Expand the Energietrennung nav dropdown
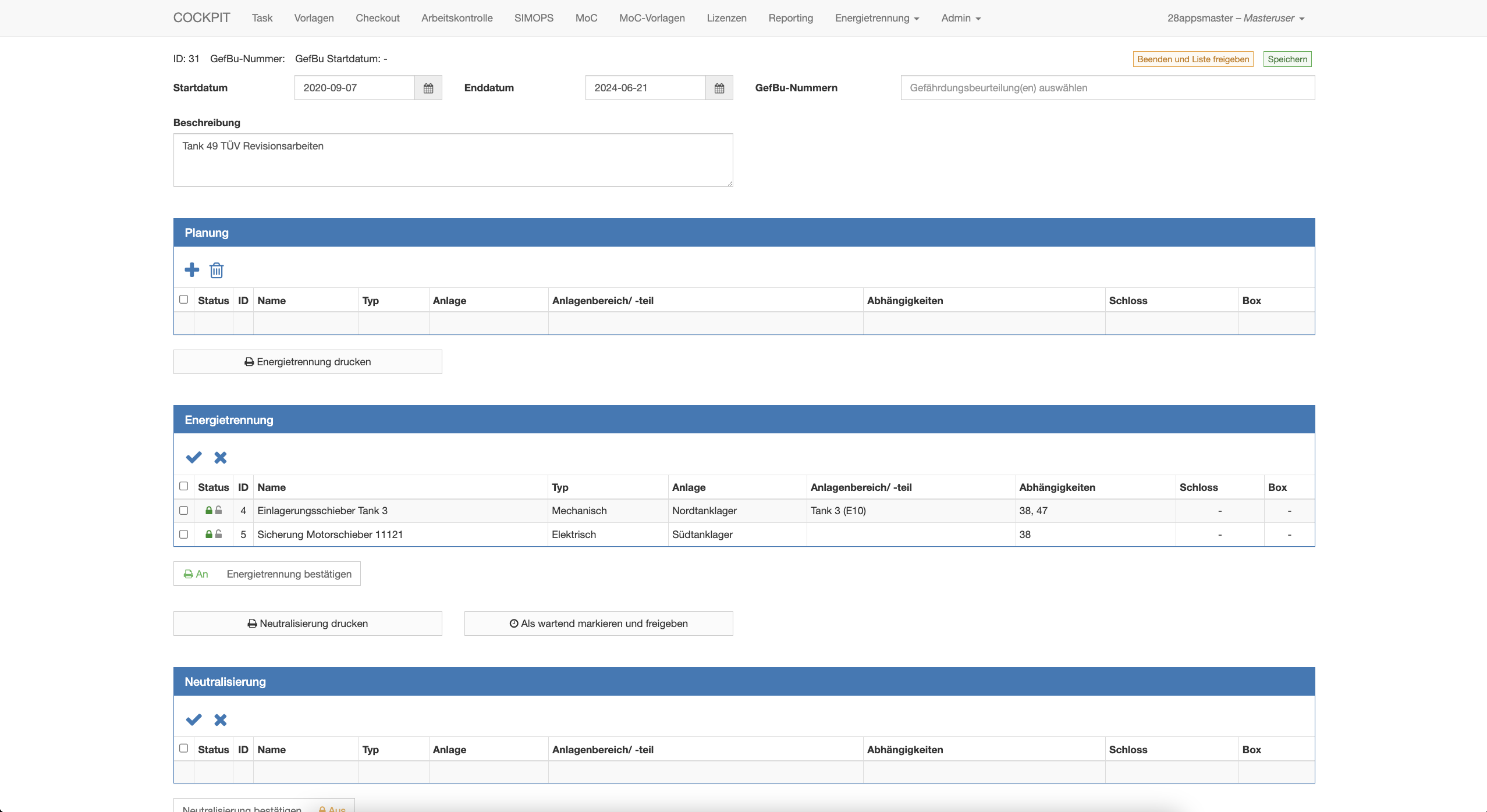This screenshot has height=812, width=1487. pyautogui.click(x=876, y=18)
